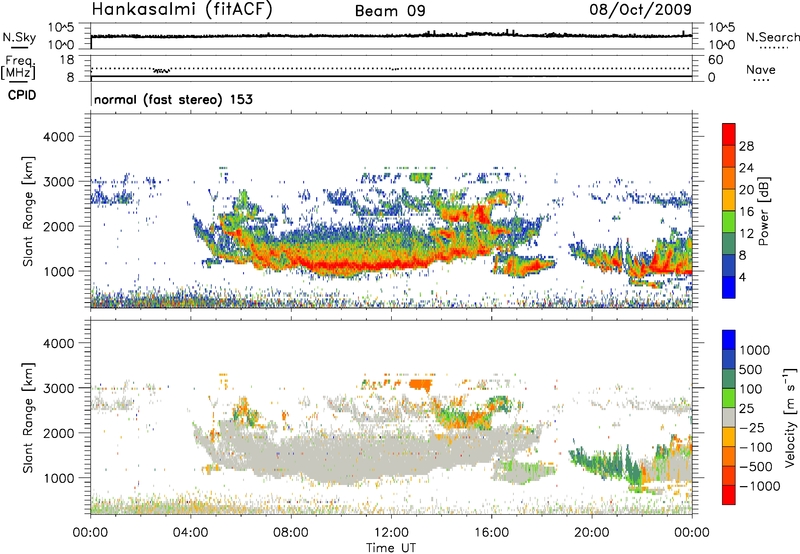Click the 'CPID' label
This screenshot has width=800, height=554.
pos(22,95)
